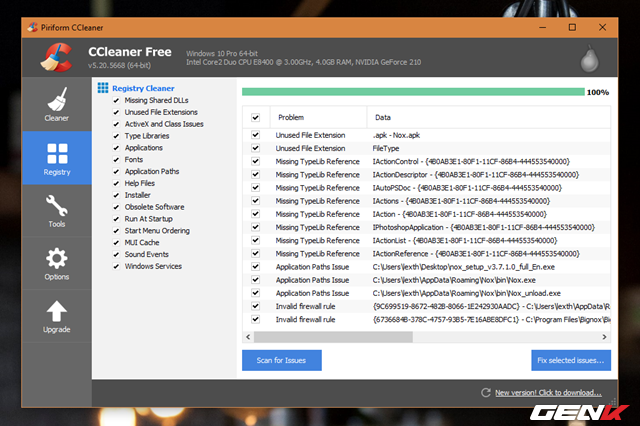The height and width of the screenshot is (426, 640).
Task: Uncheck MUI Cache option
Action: click(116, 242)
